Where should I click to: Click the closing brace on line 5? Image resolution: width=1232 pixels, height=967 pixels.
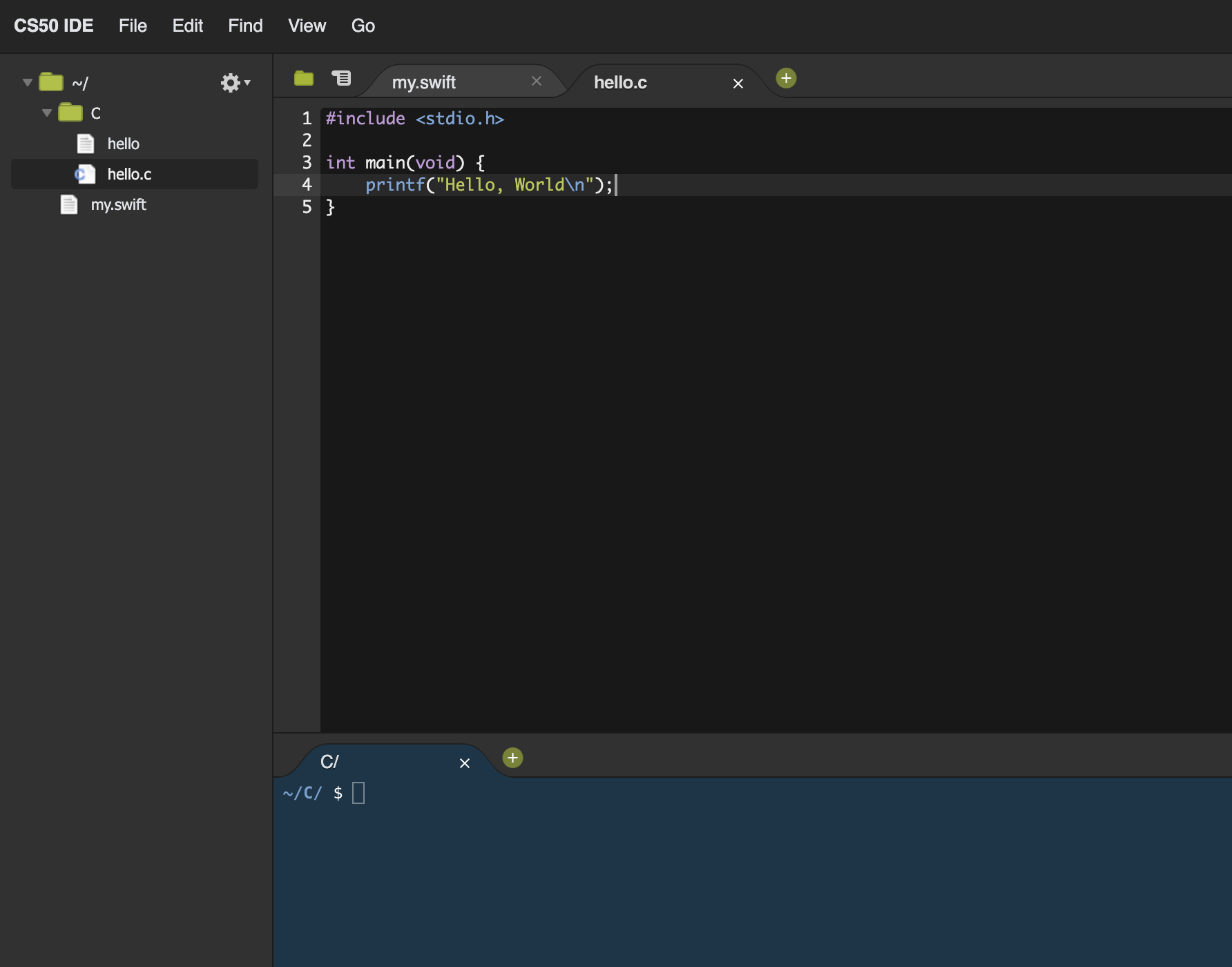(330, 207)
